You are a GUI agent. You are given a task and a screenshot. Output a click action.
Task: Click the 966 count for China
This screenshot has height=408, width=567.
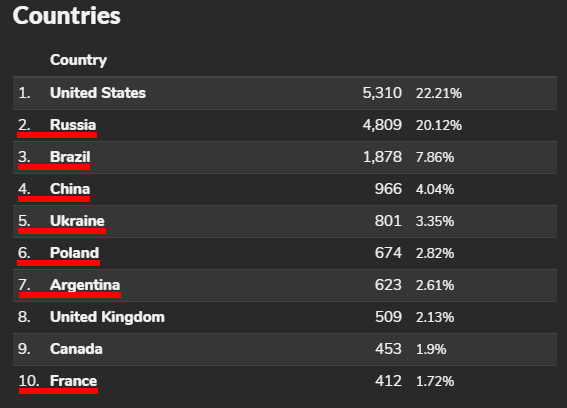(388, 189)
